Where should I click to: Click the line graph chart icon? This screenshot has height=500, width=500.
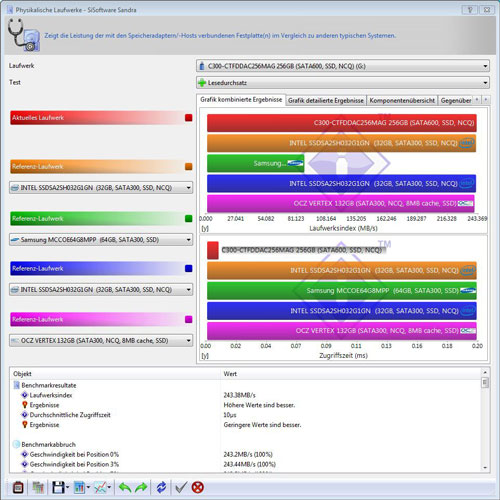coord(100,488)
